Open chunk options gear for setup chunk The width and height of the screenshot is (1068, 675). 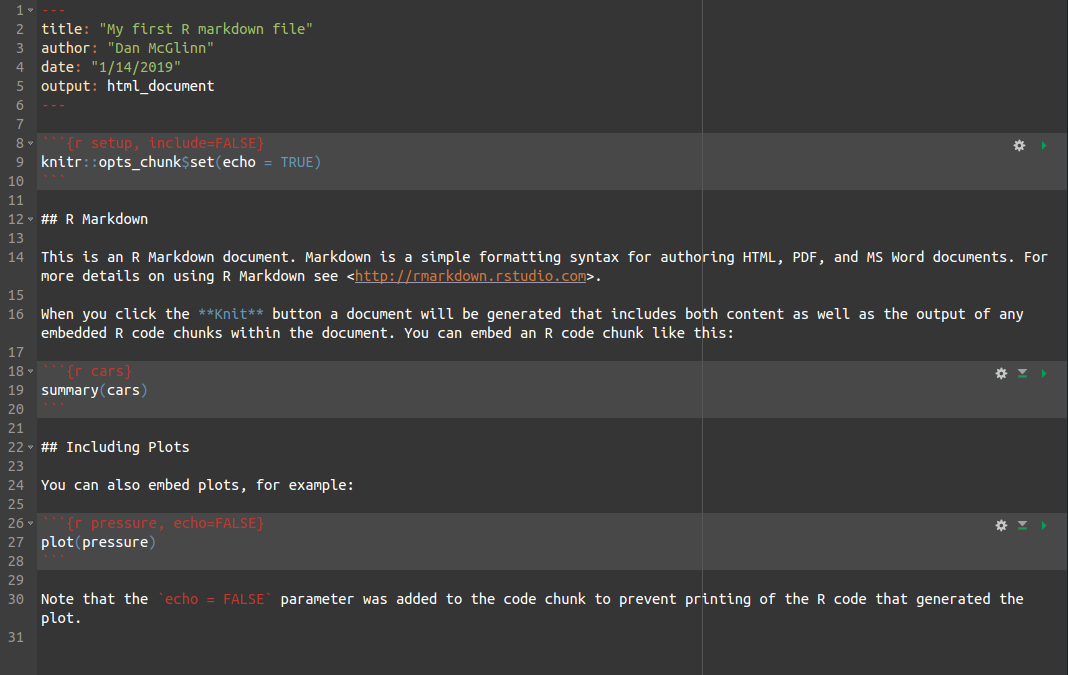coord(1019,145)
